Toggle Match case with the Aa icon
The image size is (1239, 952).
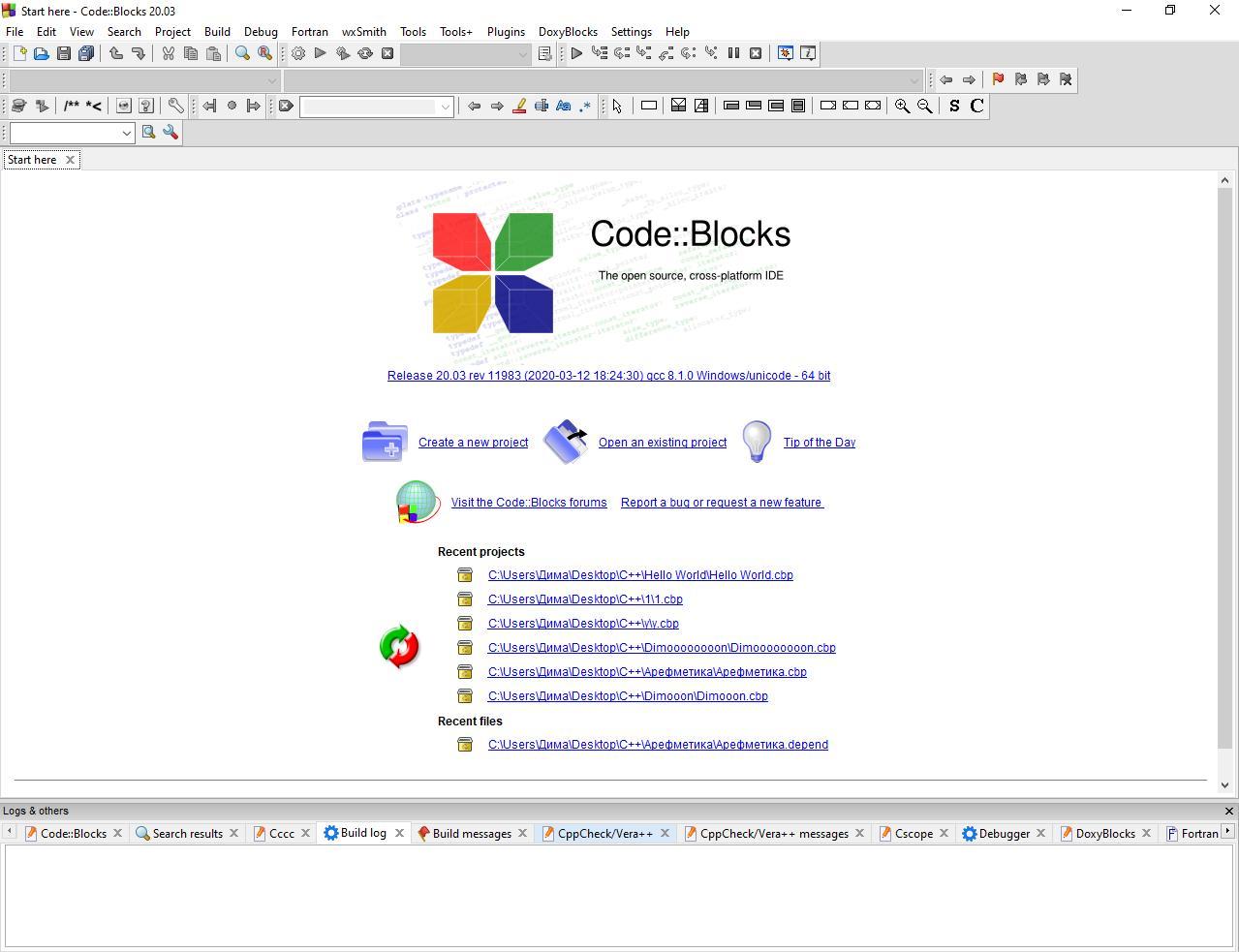(x=564, y=107)
